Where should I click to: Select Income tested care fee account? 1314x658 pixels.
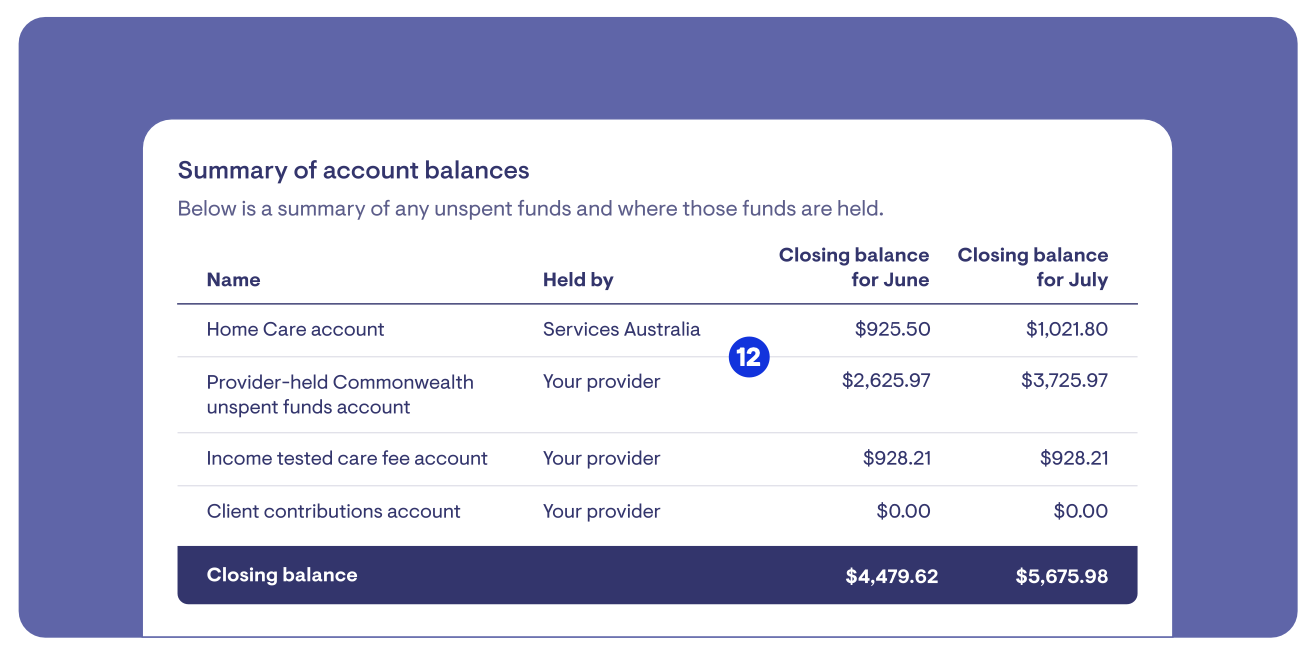click(x=347, y=458)
